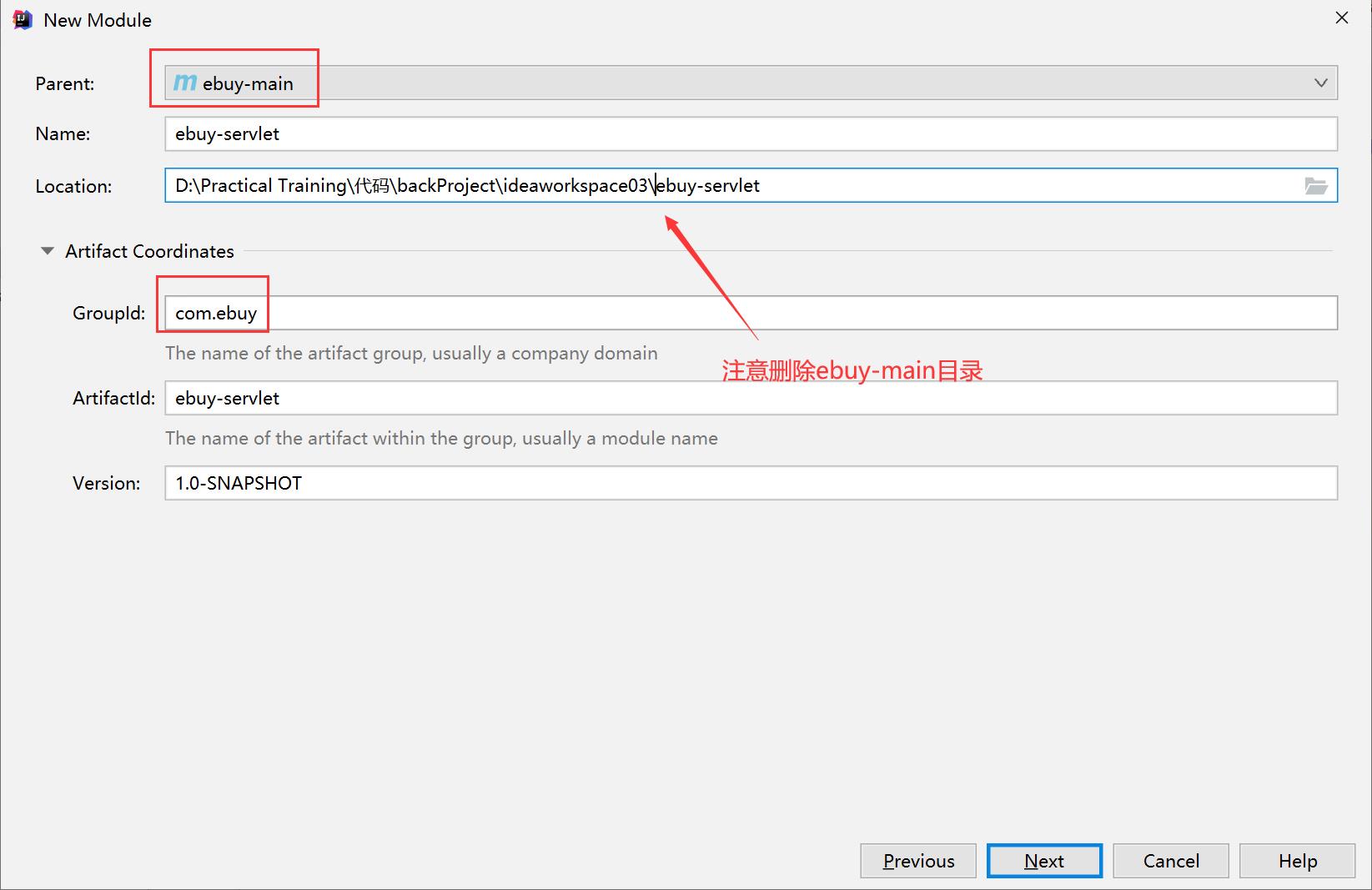This screenshot has width=1372, height=890.
Task: Open folder browser for Location field
Action: pyautogui.click(x=1316, y=185)
